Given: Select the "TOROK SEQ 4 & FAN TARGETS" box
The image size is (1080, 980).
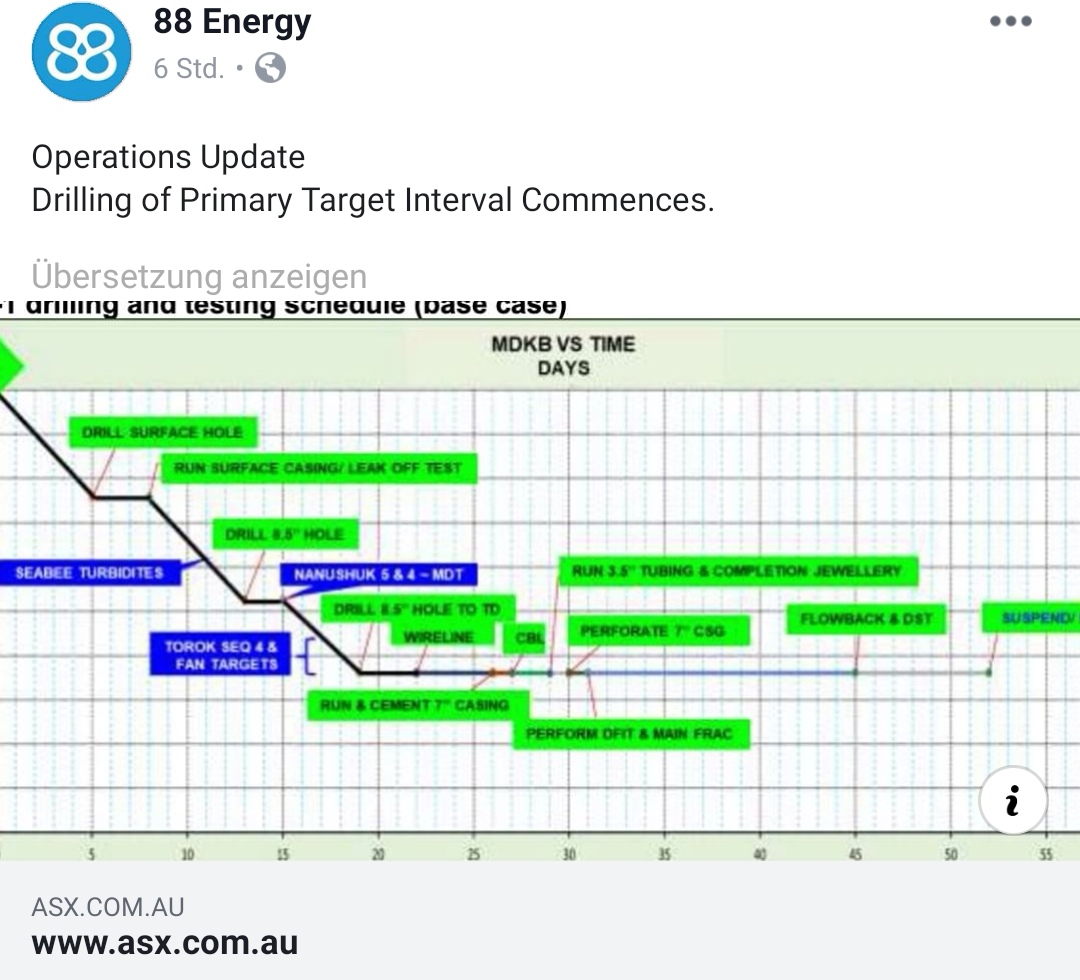Looking at the screenshot, I should 220,655.
